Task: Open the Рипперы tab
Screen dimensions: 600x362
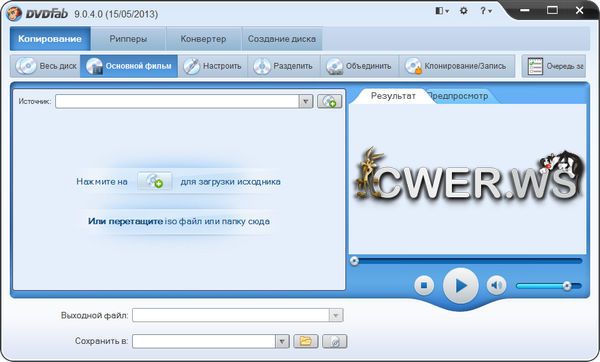Action: [x=128, y=39]
